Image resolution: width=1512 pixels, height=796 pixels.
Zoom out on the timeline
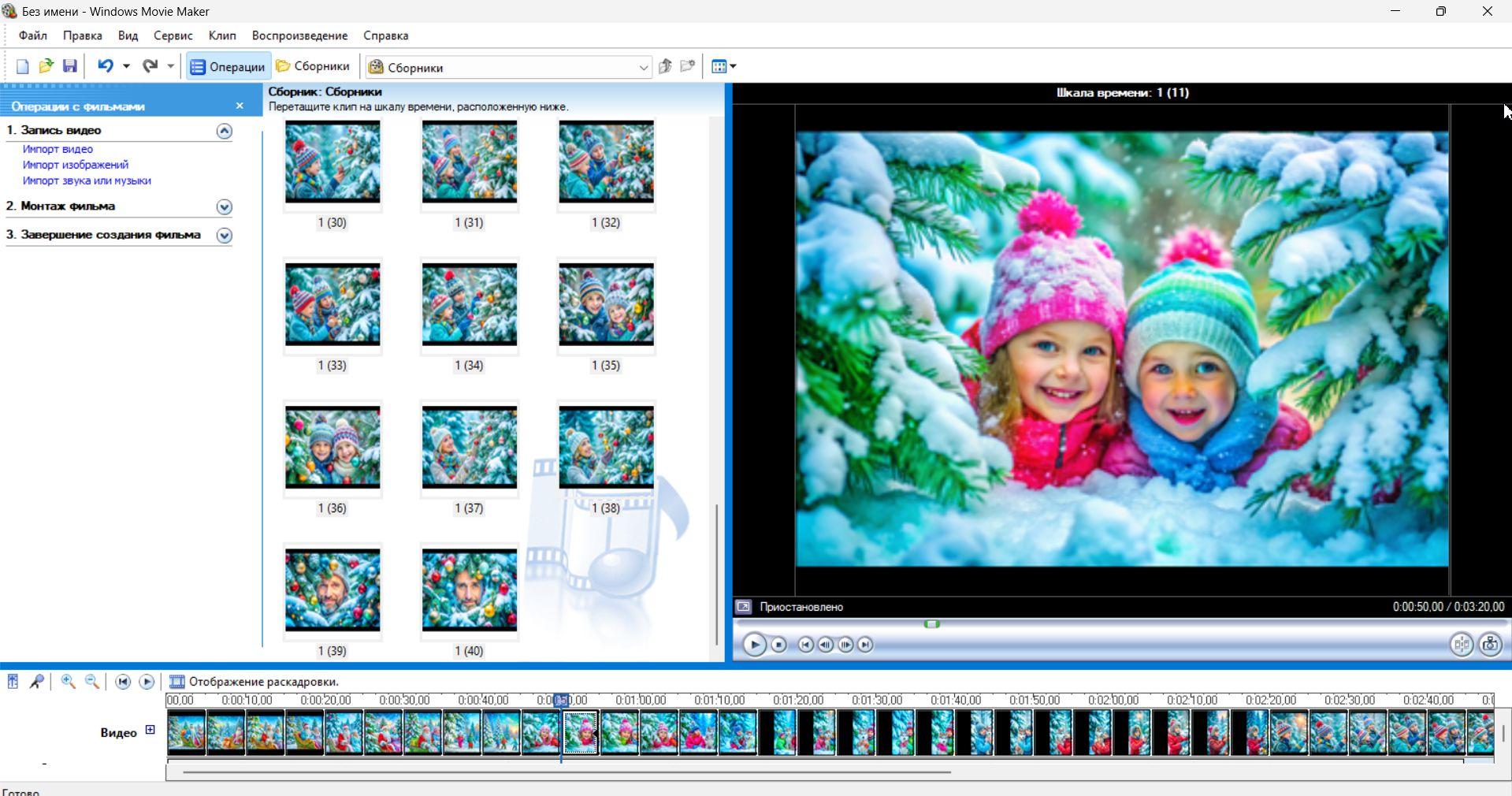[92, 682]
